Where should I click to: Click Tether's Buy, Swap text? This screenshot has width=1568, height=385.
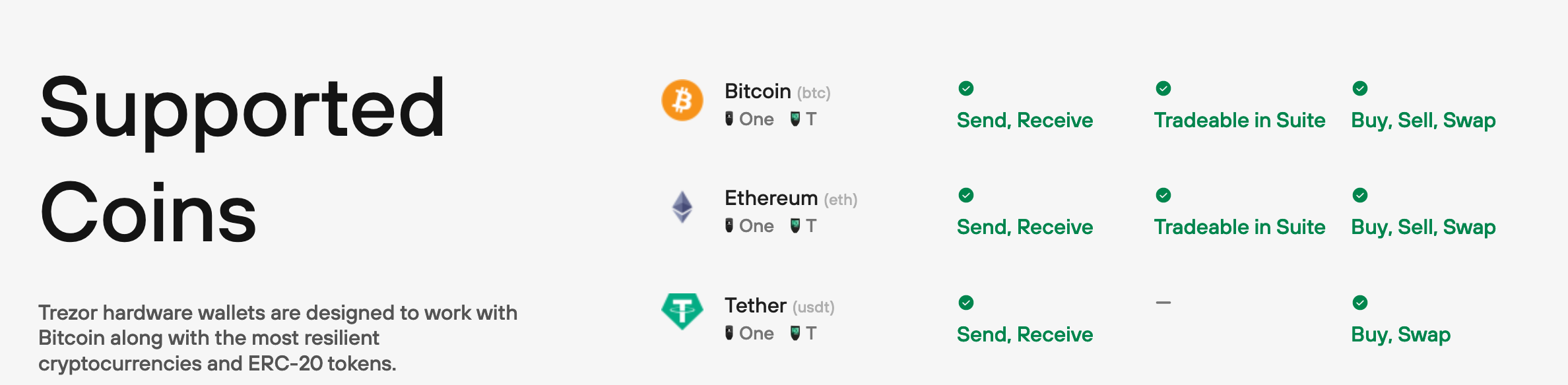pos(1401,335)
